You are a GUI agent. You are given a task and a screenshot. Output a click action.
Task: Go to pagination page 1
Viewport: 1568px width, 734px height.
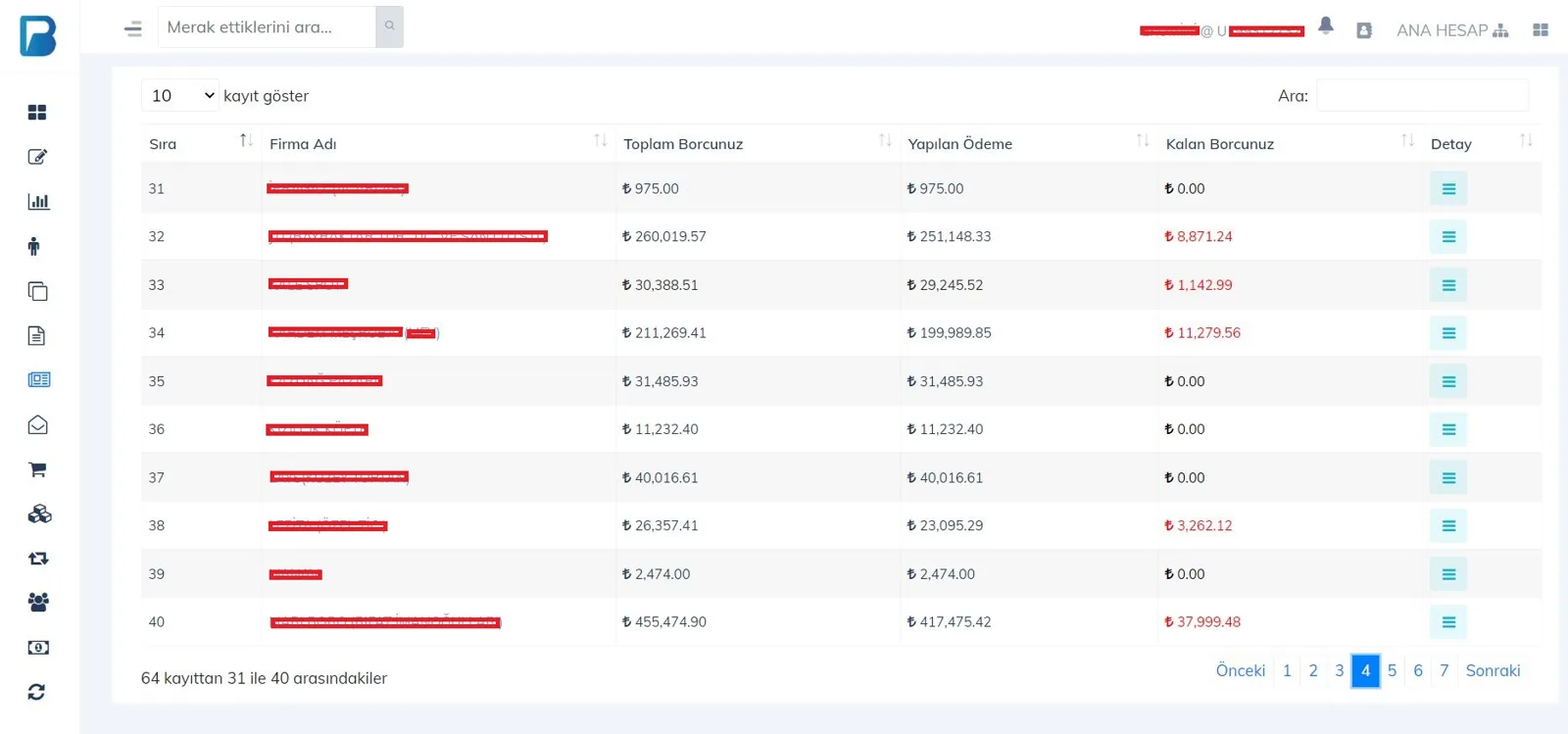click(1287, 670)
